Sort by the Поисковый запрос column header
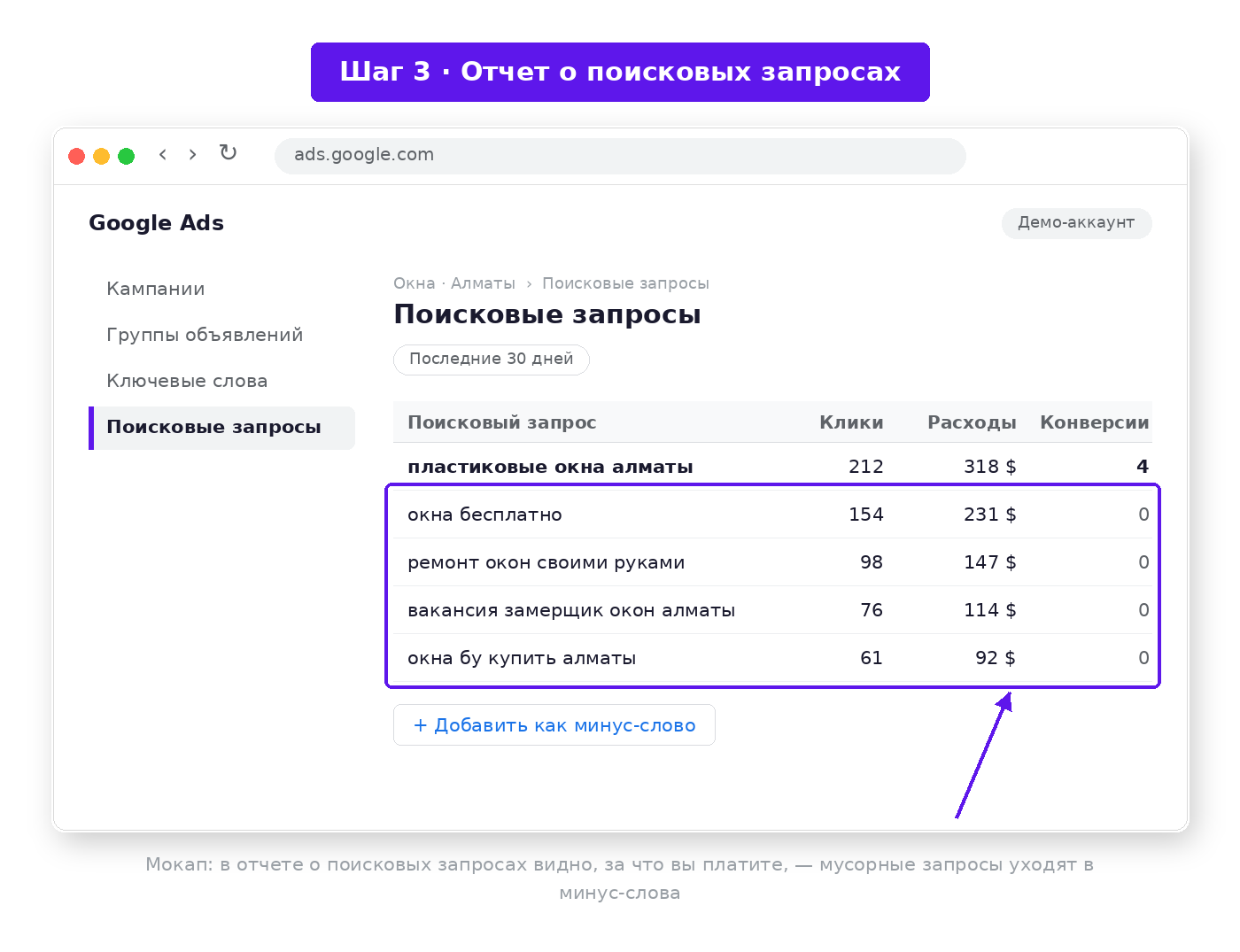The width and height of the screenshot is (1240, 952). tap(502, 422)
